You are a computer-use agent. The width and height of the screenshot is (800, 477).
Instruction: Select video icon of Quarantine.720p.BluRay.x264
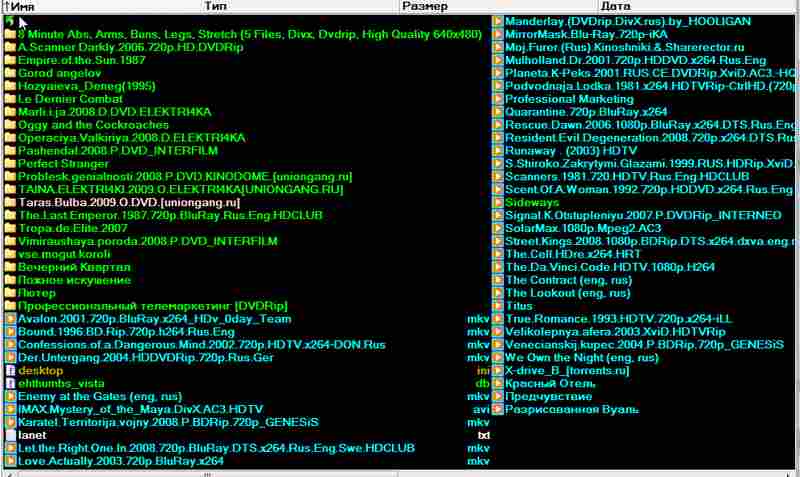point(497,112)
